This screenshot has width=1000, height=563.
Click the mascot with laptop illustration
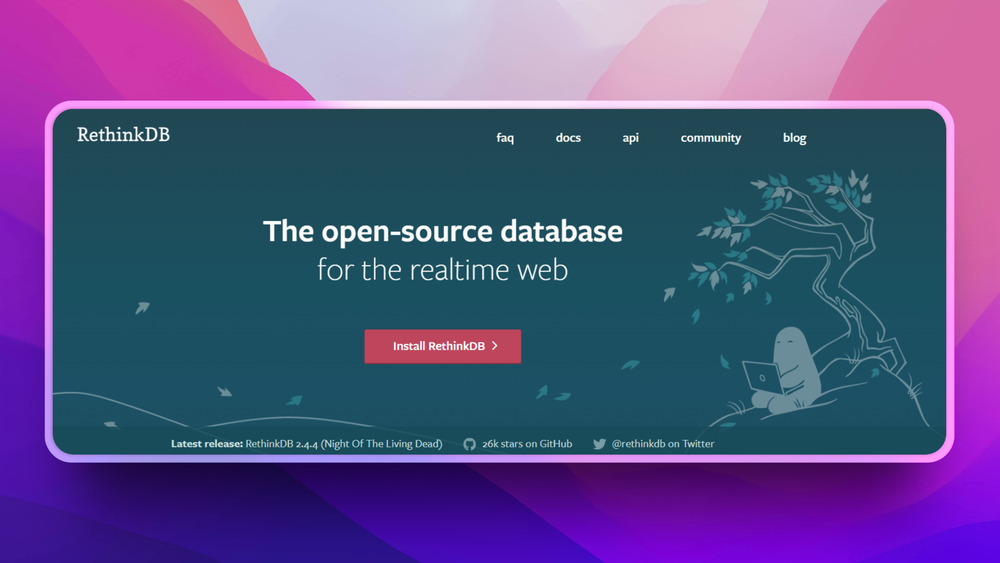784,370
